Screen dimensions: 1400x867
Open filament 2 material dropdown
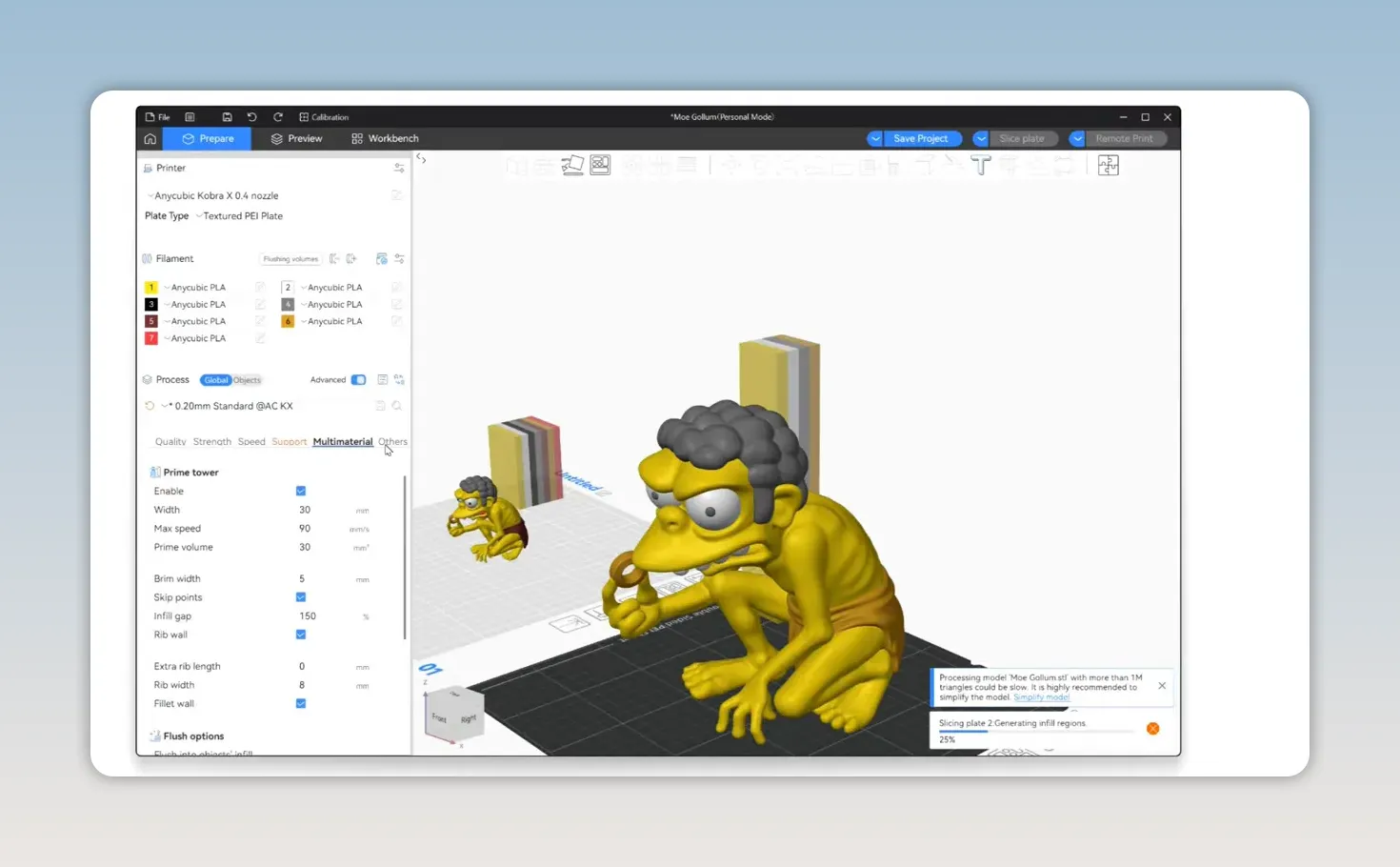coord(331,288)
